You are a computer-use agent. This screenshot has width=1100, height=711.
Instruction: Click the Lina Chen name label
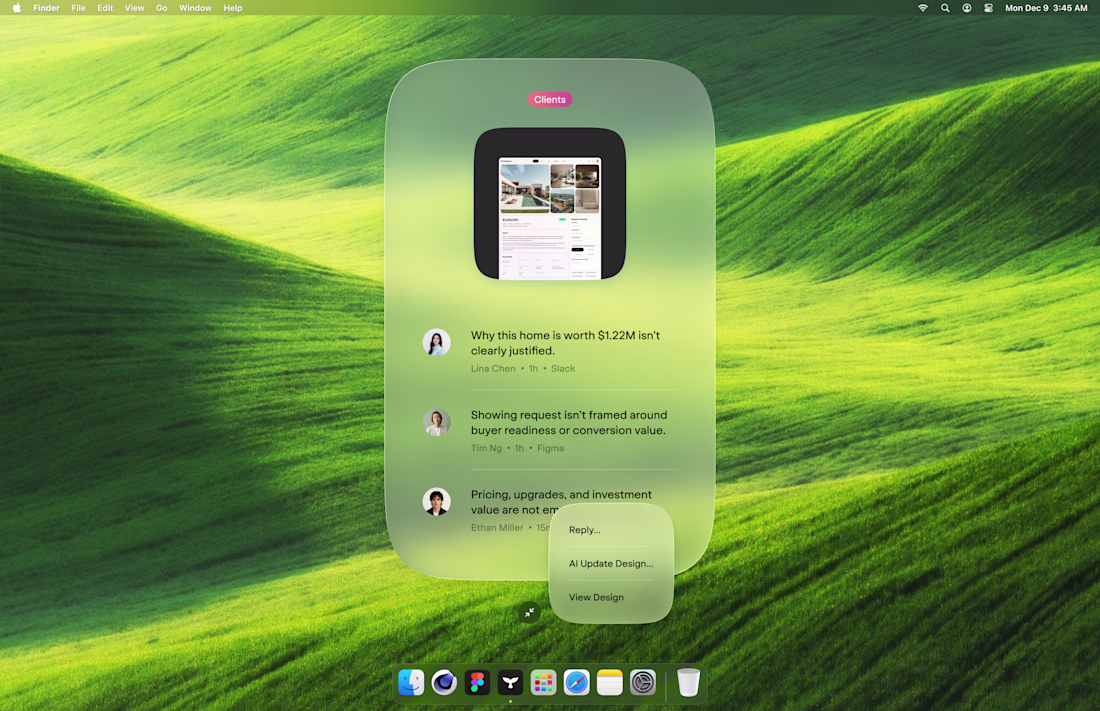493,368
